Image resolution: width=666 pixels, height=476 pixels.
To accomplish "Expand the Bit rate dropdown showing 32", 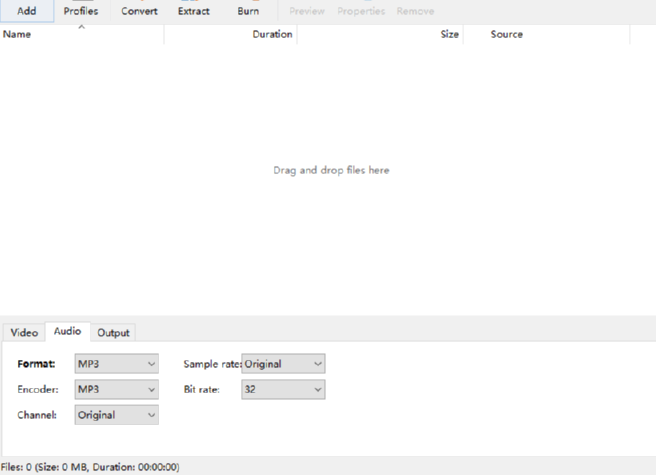I will coord(283,389).
